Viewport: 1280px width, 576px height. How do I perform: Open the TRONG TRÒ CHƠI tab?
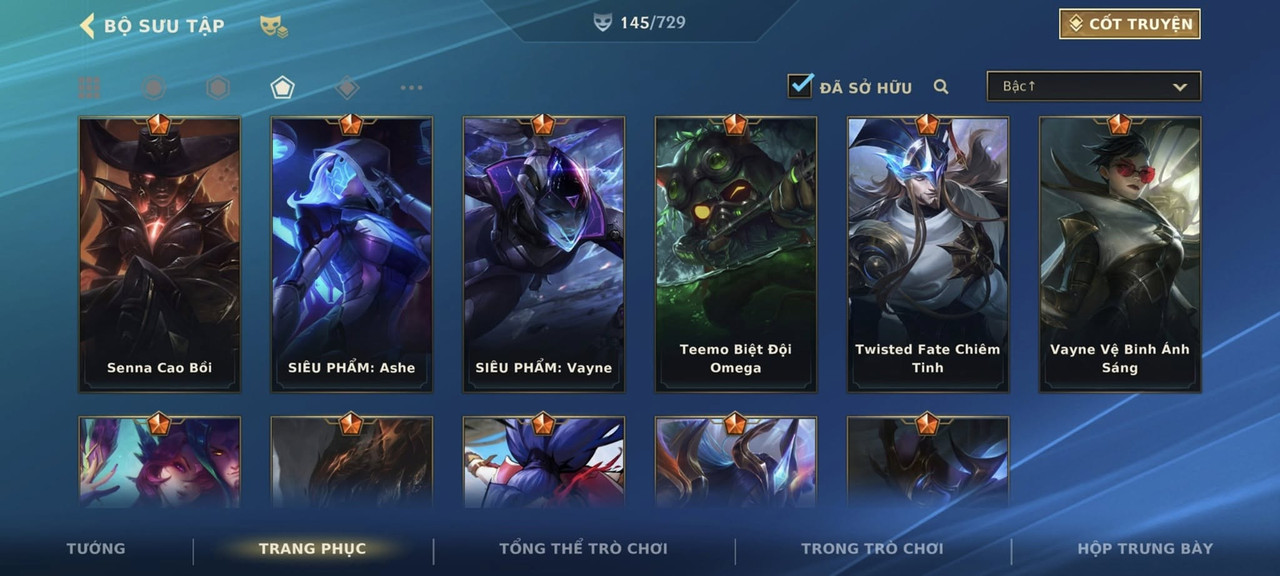tap(872, 548)
